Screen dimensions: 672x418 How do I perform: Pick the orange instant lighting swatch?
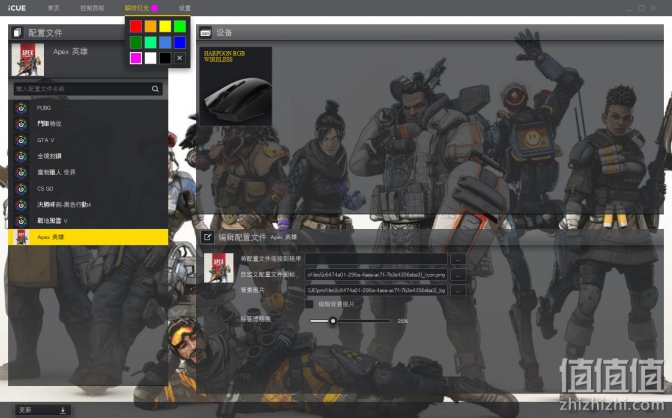click(150, 27)
